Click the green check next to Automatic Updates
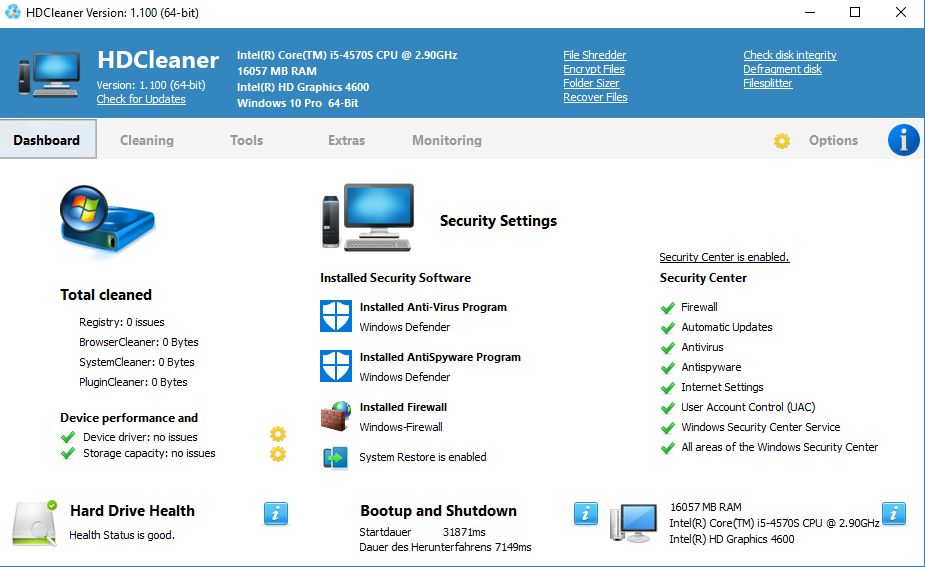925x567 pixels. click(668, 328)
